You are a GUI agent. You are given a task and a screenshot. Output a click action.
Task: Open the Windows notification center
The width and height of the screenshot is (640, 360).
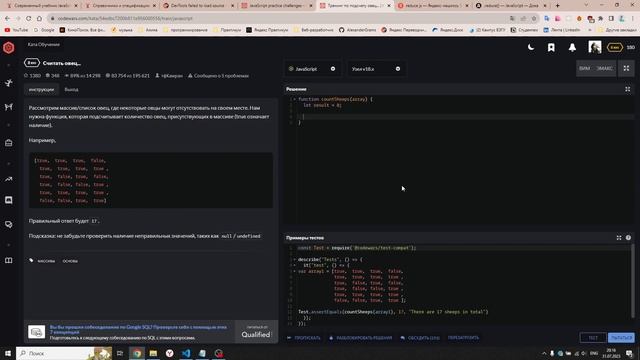[629, 353]
